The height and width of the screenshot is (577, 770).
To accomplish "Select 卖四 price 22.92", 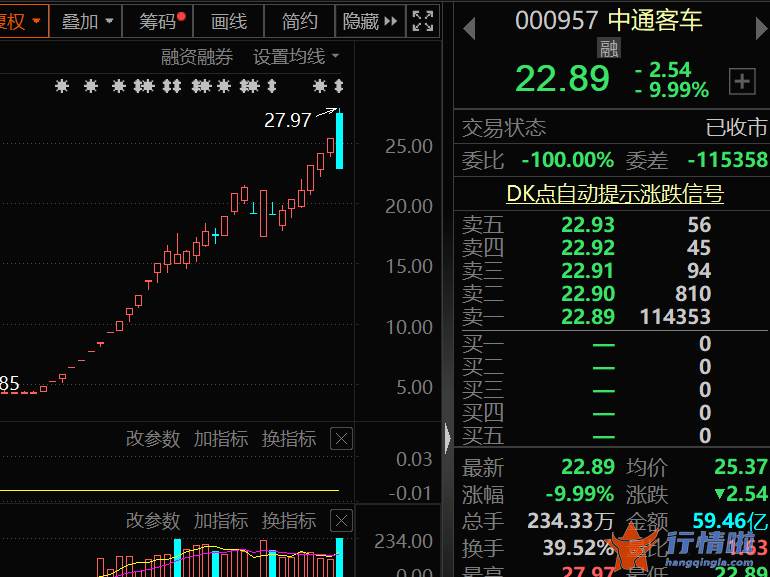I will (588, 247).
